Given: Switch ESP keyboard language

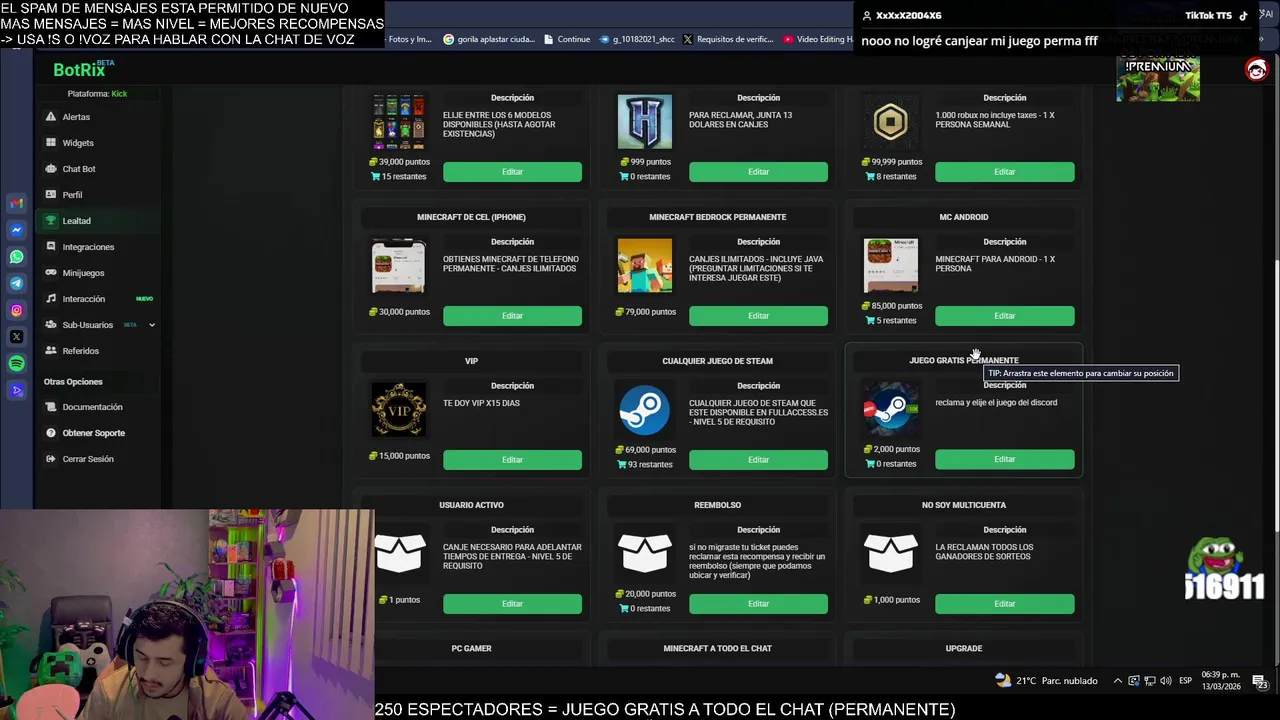Looking at the screenshot, I should point(1185,681).
